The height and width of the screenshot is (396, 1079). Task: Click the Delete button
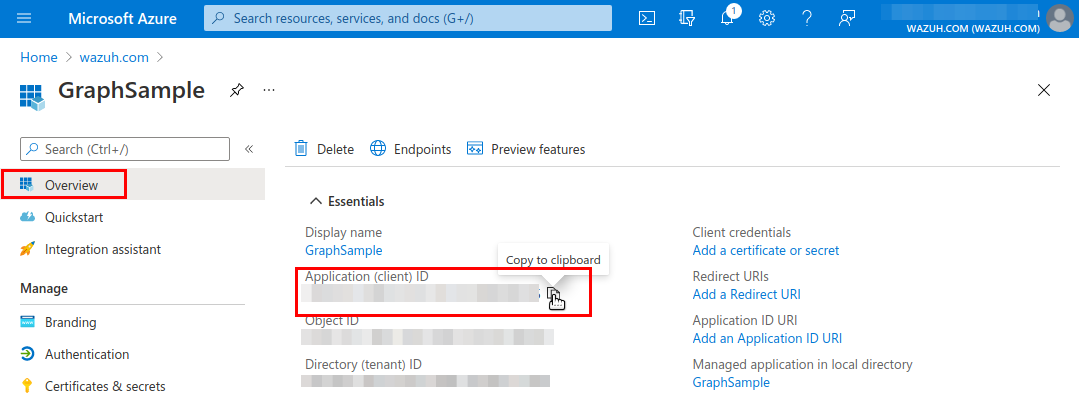(324, 149)
